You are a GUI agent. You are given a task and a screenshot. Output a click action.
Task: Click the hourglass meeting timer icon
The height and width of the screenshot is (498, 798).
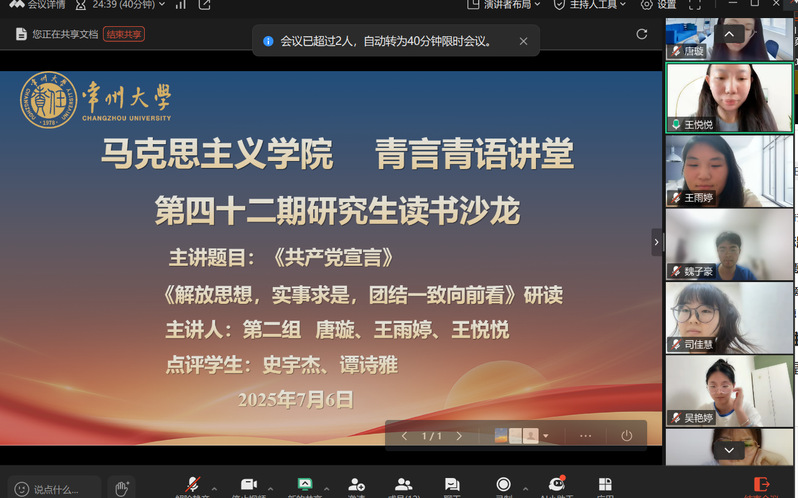tap(80, 5)
